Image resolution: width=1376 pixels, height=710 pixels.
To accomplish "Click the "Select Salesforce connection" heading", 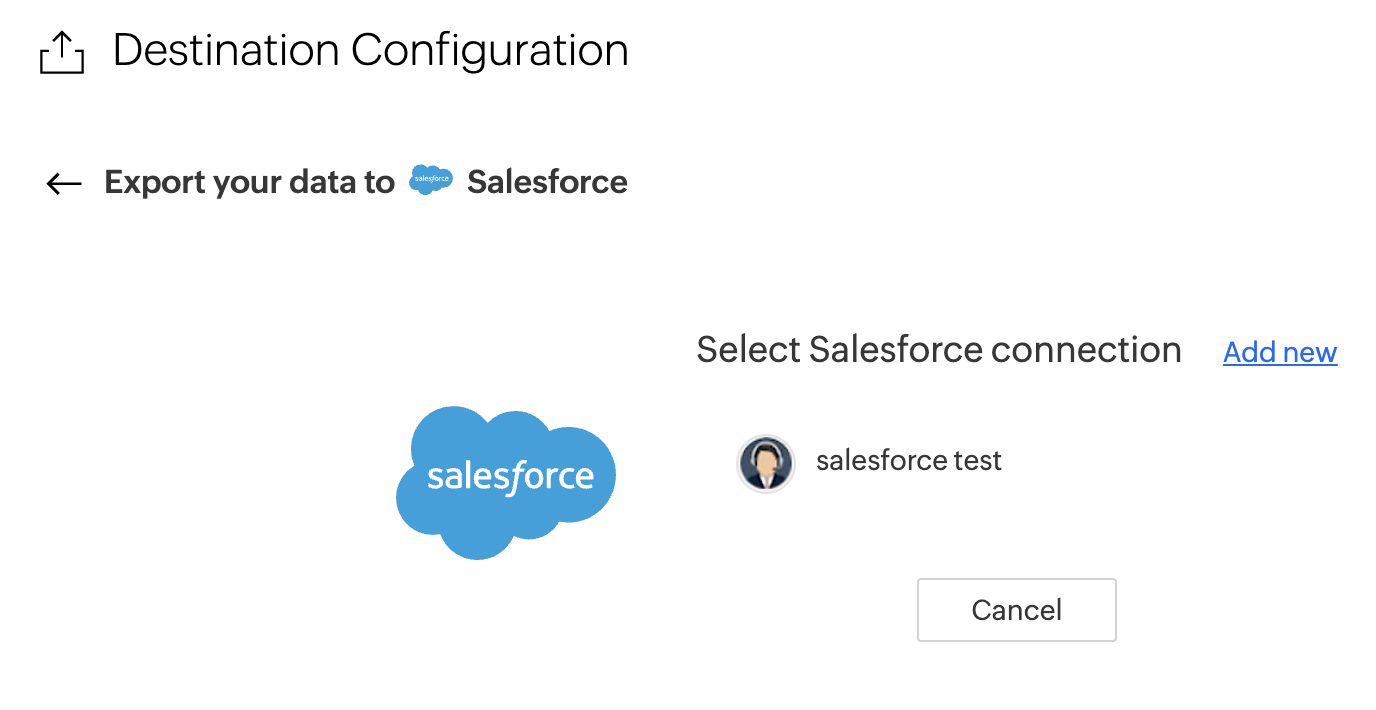I will pos(938,350).
